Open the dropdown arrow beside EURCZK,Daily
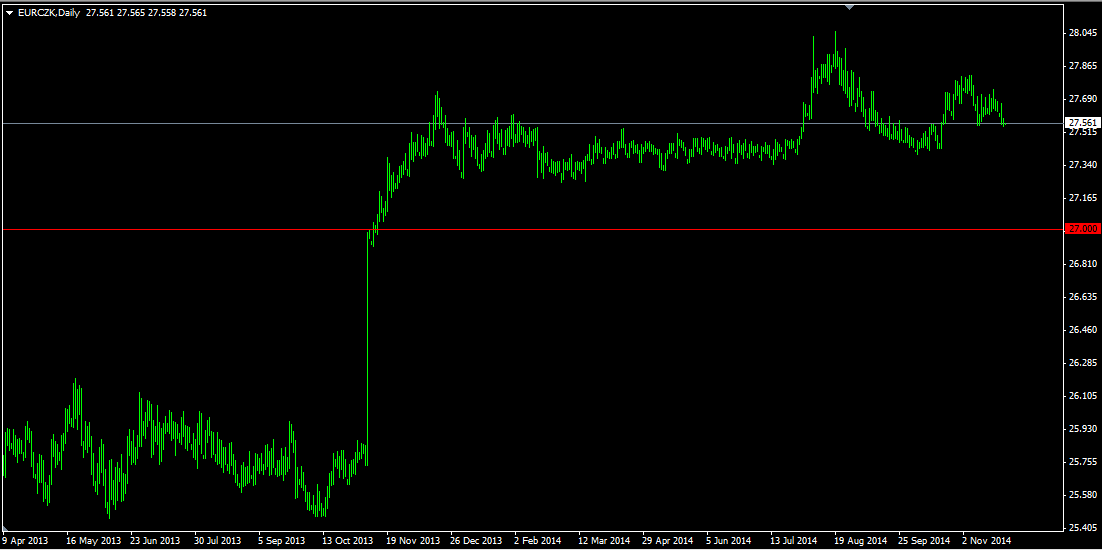Viewport: 1102px width, 550px height. (x=9, y=13)
